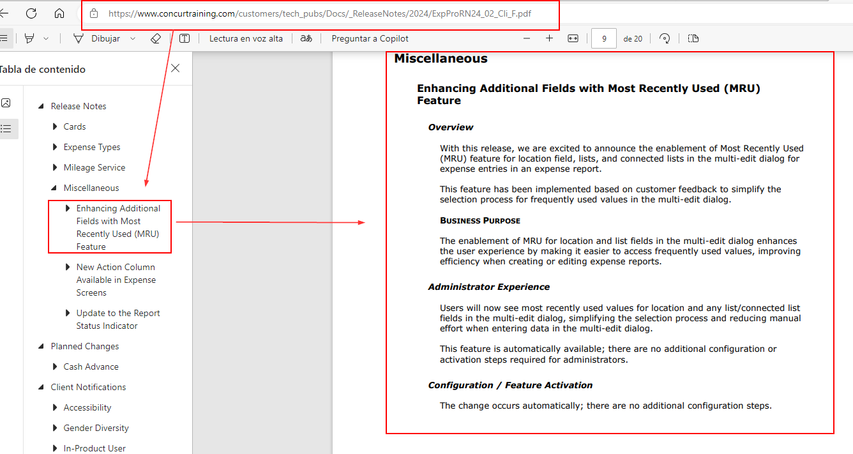Open the Release Notes outline entry
853x454 pixels.
(78, 106)
